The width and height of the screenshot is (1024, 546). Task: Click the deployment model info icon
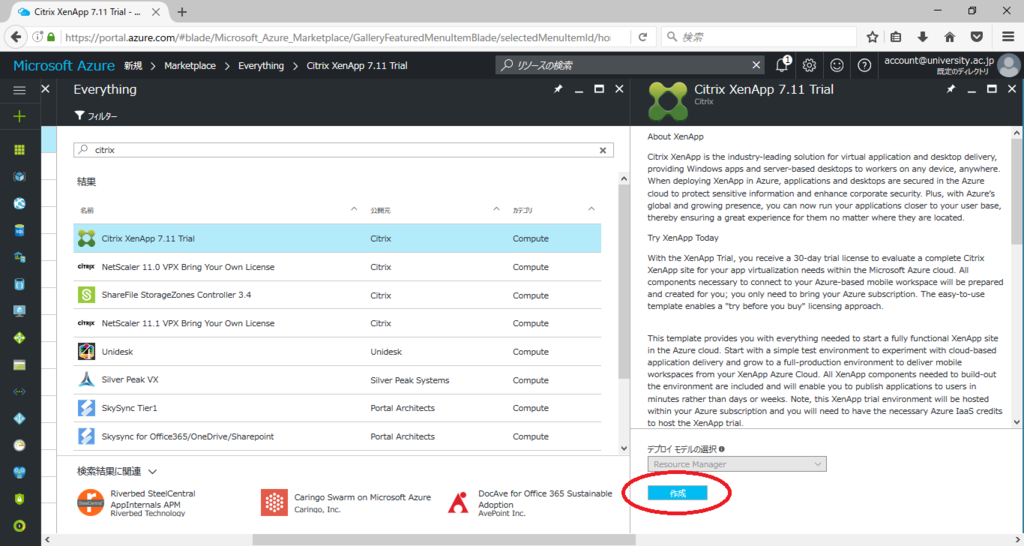(722, 449)
